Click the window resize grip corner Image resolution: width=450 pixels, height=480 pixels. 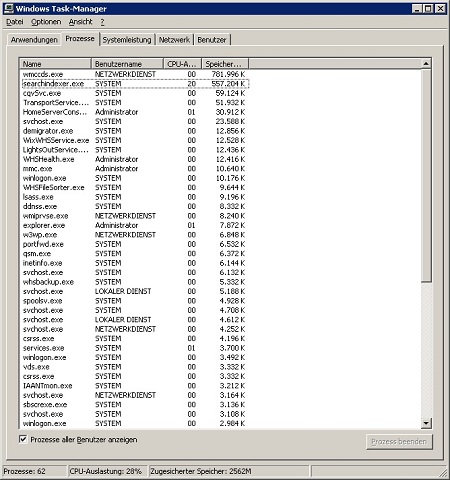[x=443, y=473]
